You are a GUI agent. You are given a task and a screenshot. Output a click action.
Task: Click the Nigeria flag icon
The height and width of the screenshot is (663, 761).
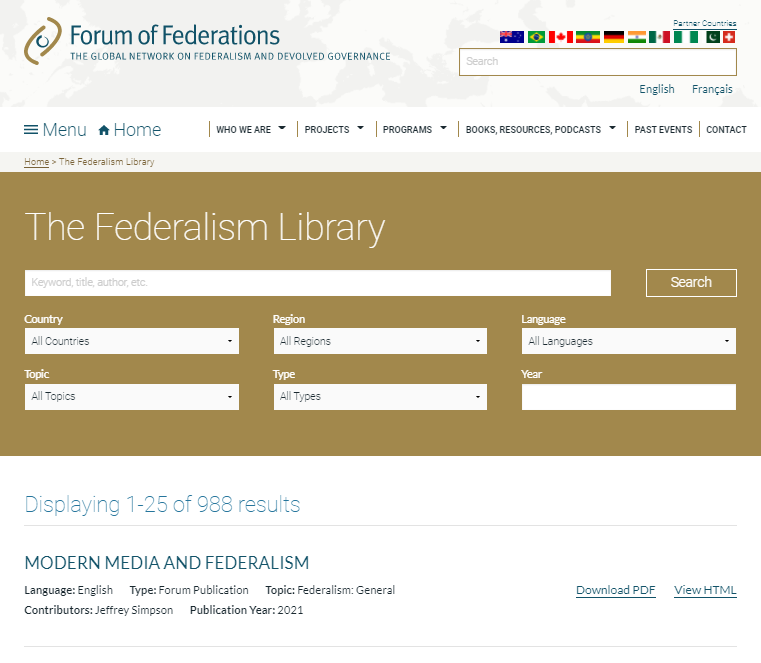pos(686,37)
